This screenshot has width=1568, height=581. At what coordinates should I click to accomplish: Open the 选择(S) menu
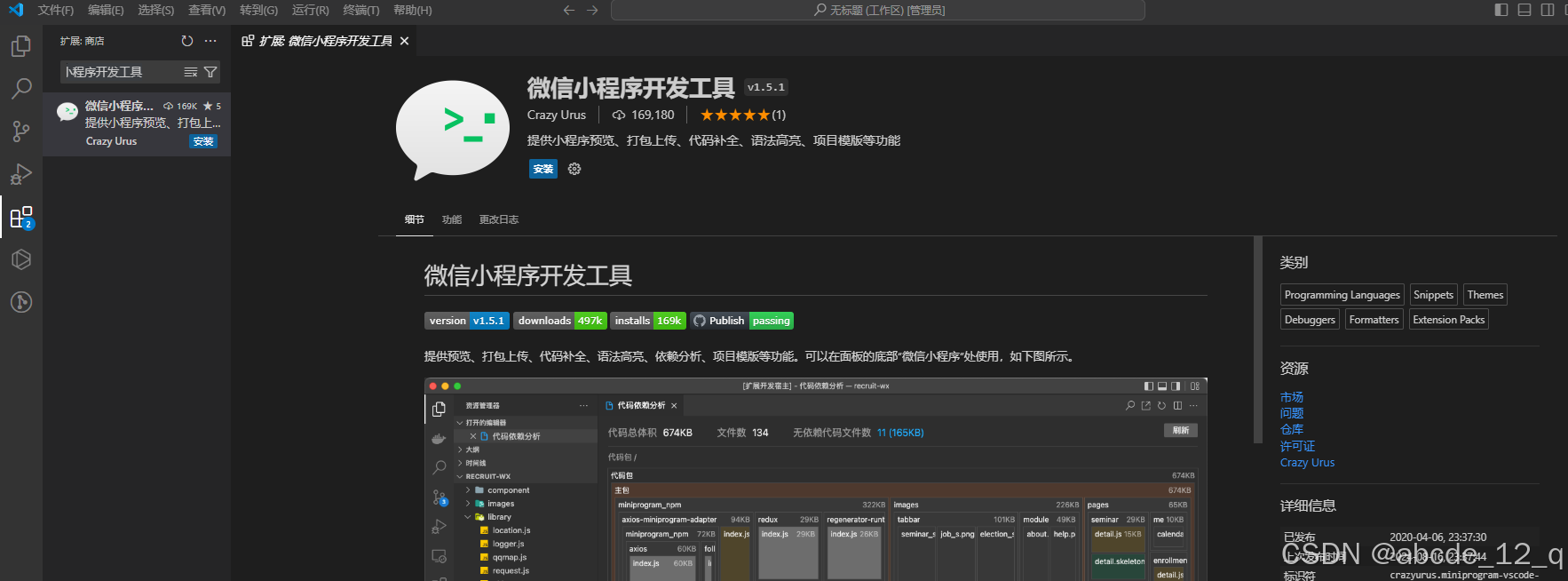[x=156, y=10]
